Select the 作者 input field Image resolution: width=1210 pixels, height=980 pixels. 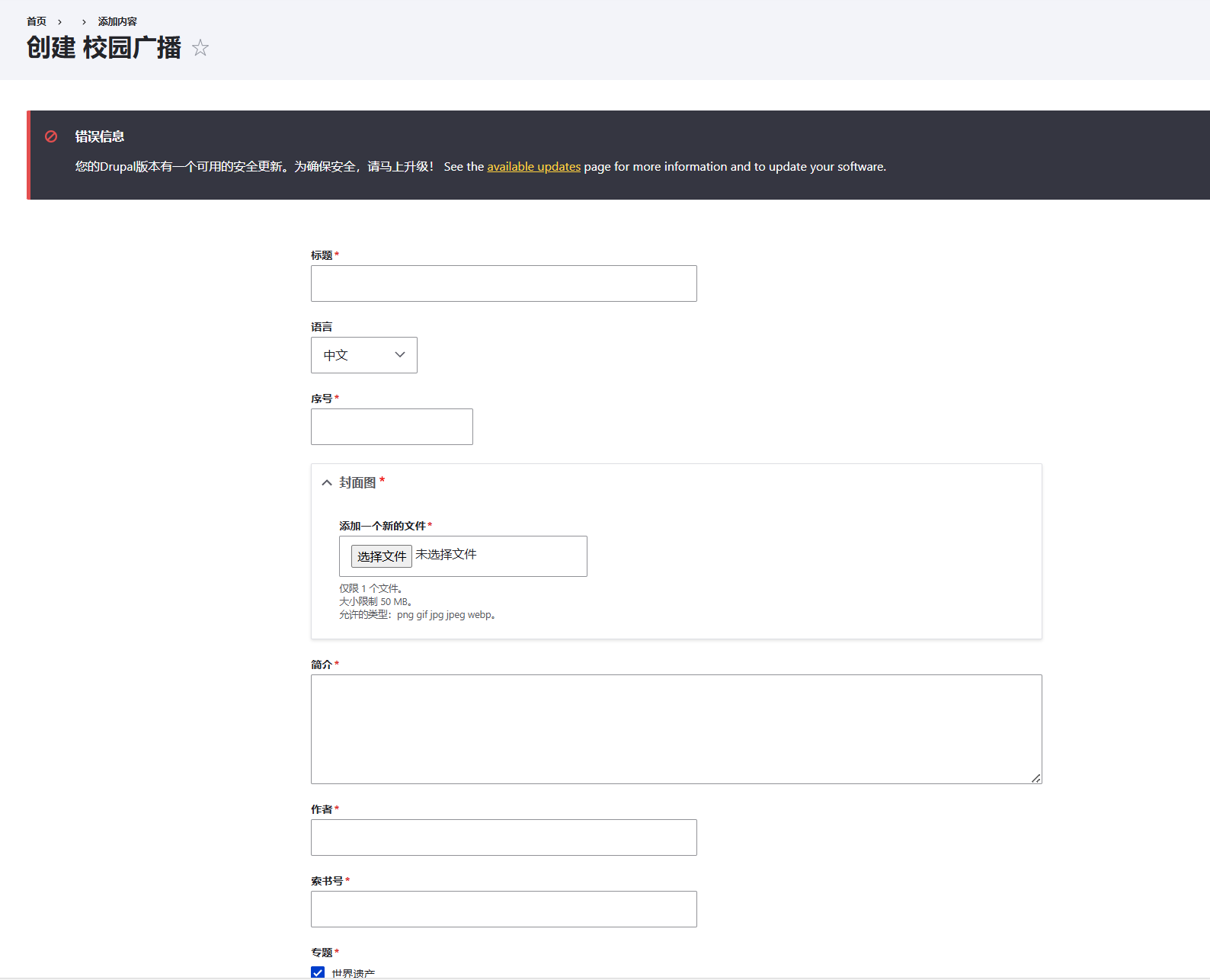[504, 837]
